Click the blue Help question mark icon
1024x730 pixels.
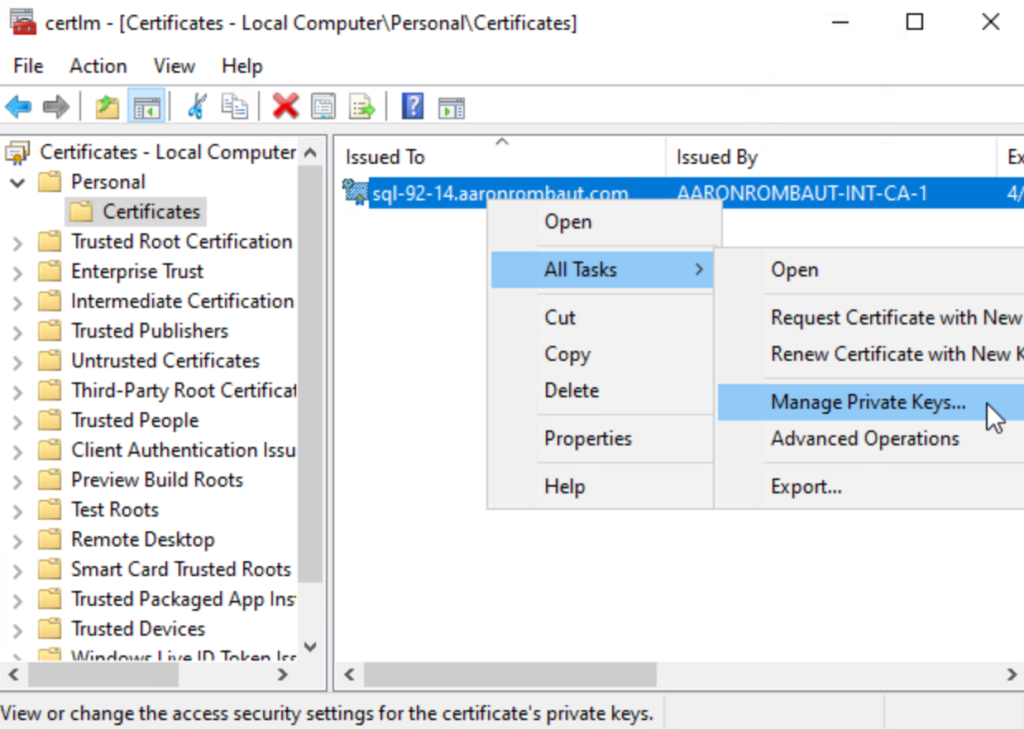412,106
